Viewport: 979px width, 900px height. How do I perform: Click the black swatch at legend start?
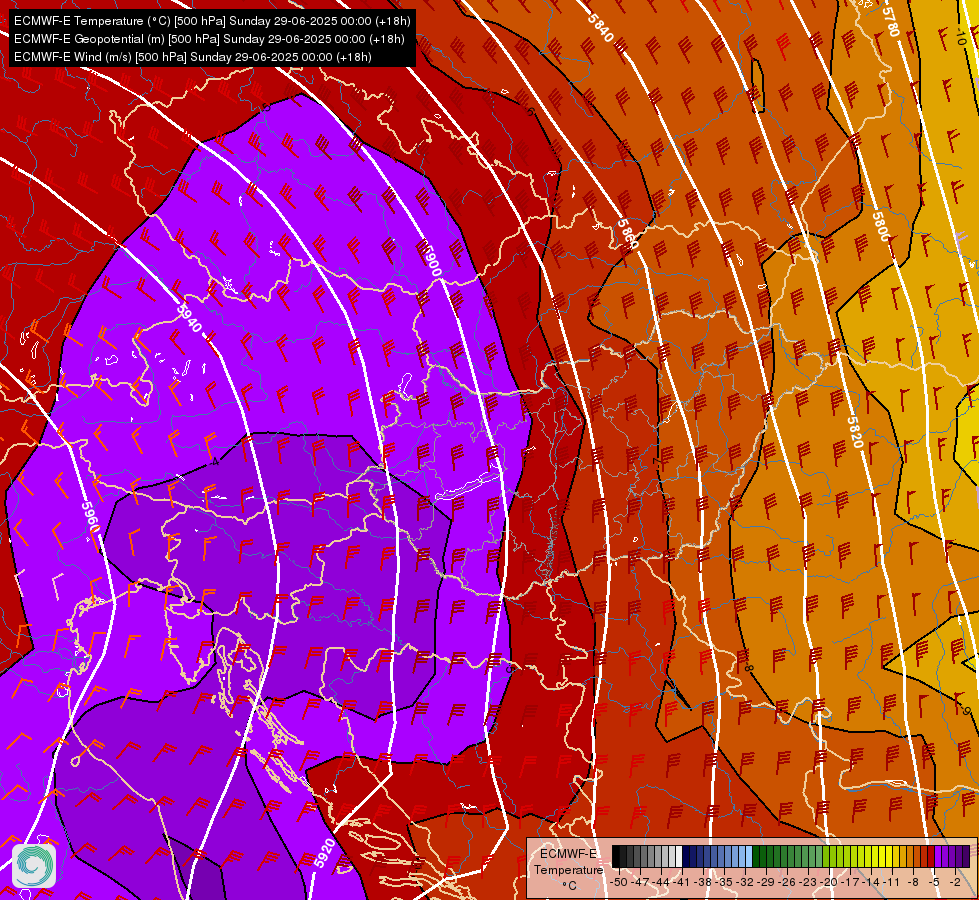pyautogui.click(x=616, y=856)
